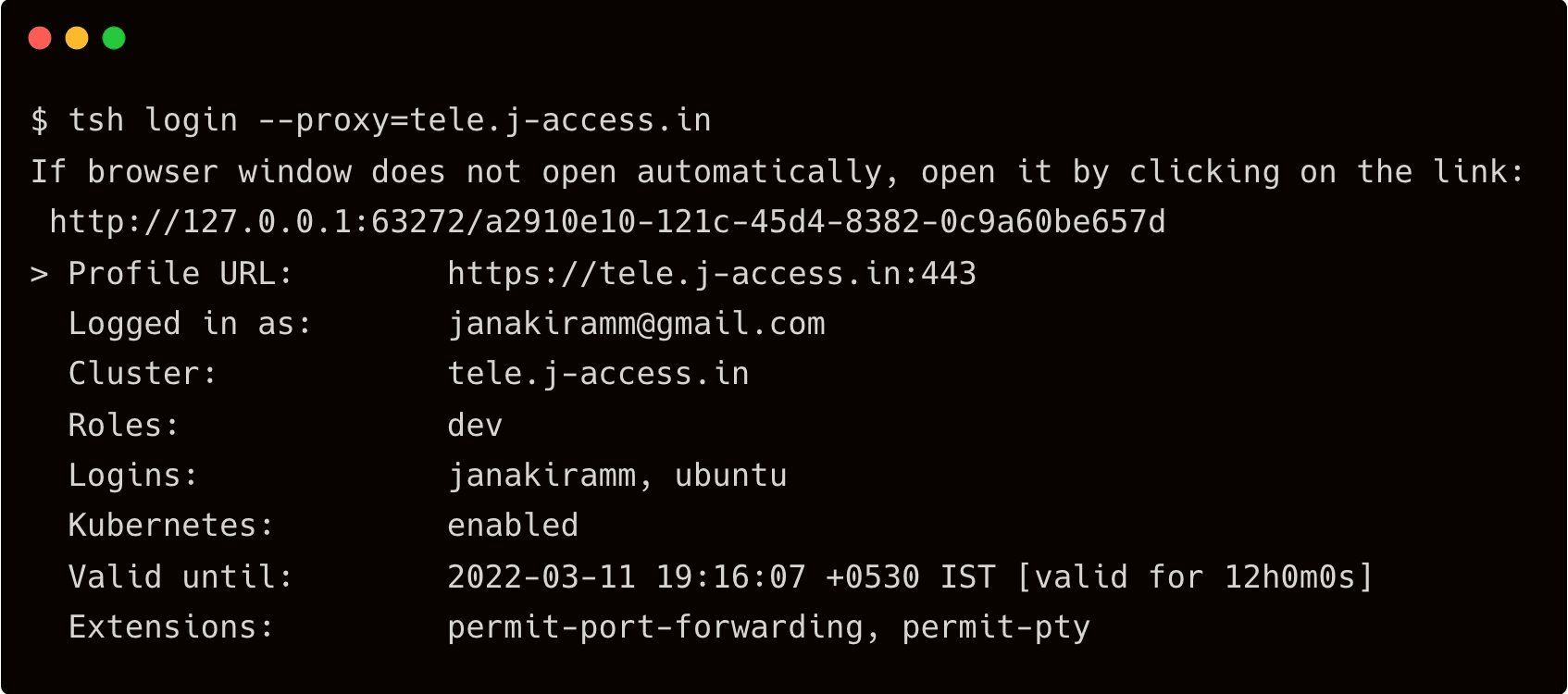Click the Cluster value tele.j-access.in
The image size is (1568, 694).
click(x=598, y=374)
